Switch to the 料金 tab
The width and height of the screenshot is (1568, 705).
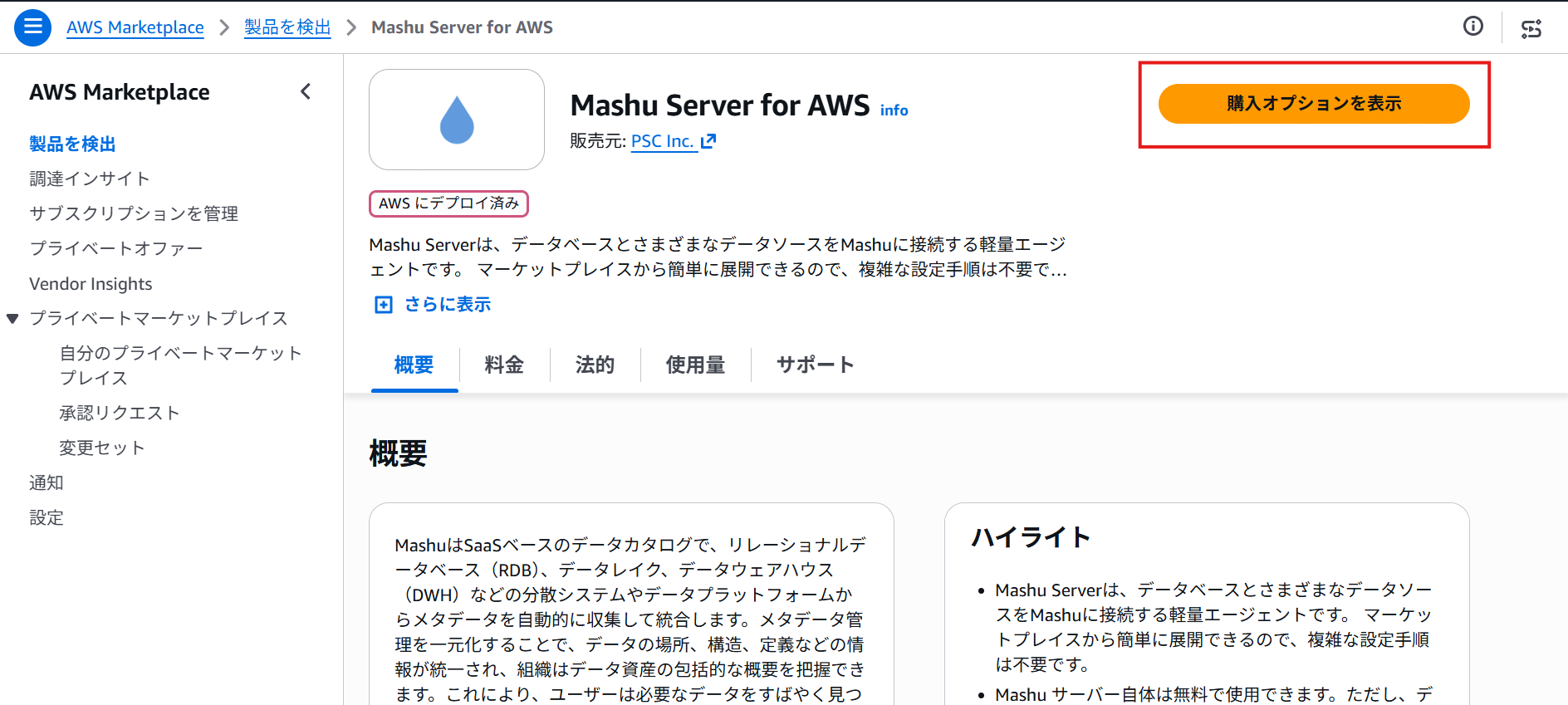(504, 365)
